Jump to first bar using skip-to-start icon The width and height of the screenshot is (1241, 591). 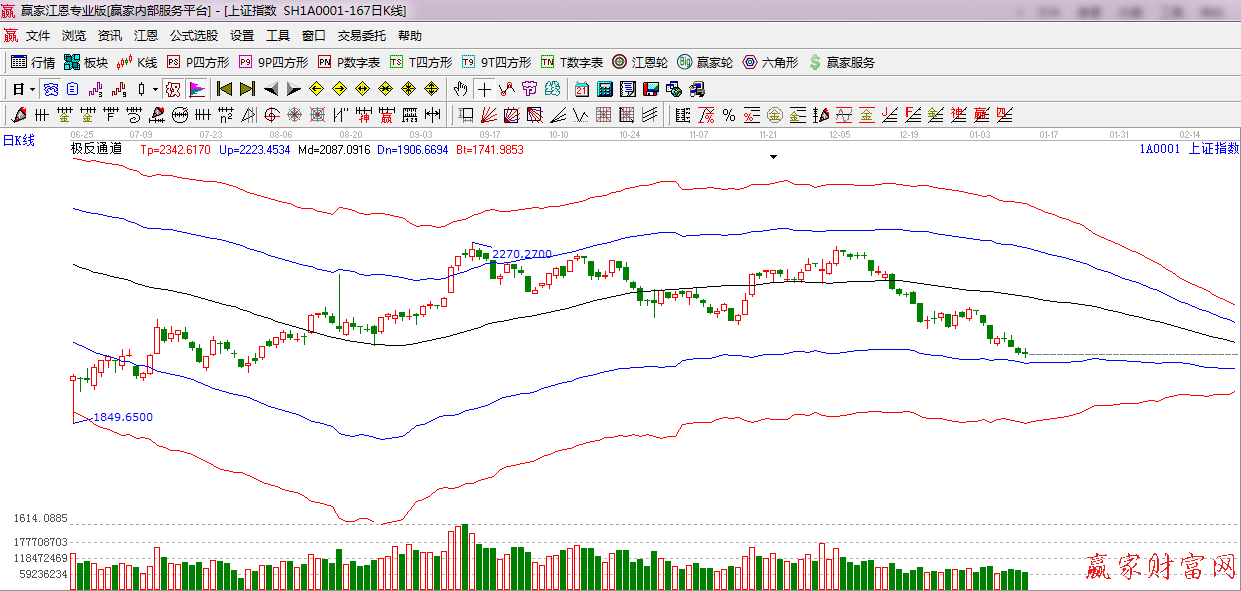[x=224, y=89]
